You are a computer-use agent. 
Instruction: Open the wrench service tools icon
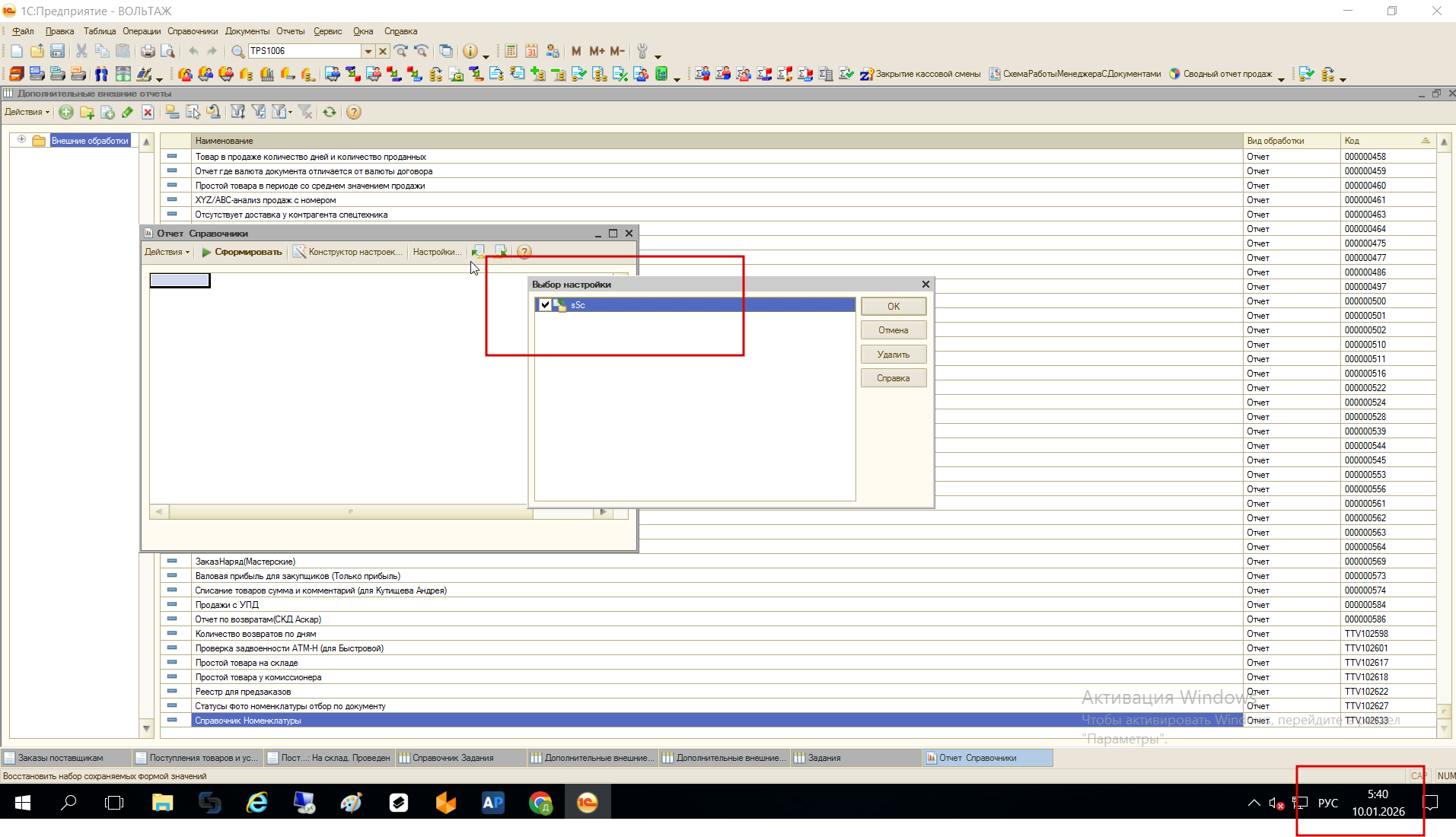(x=642, y=51)
